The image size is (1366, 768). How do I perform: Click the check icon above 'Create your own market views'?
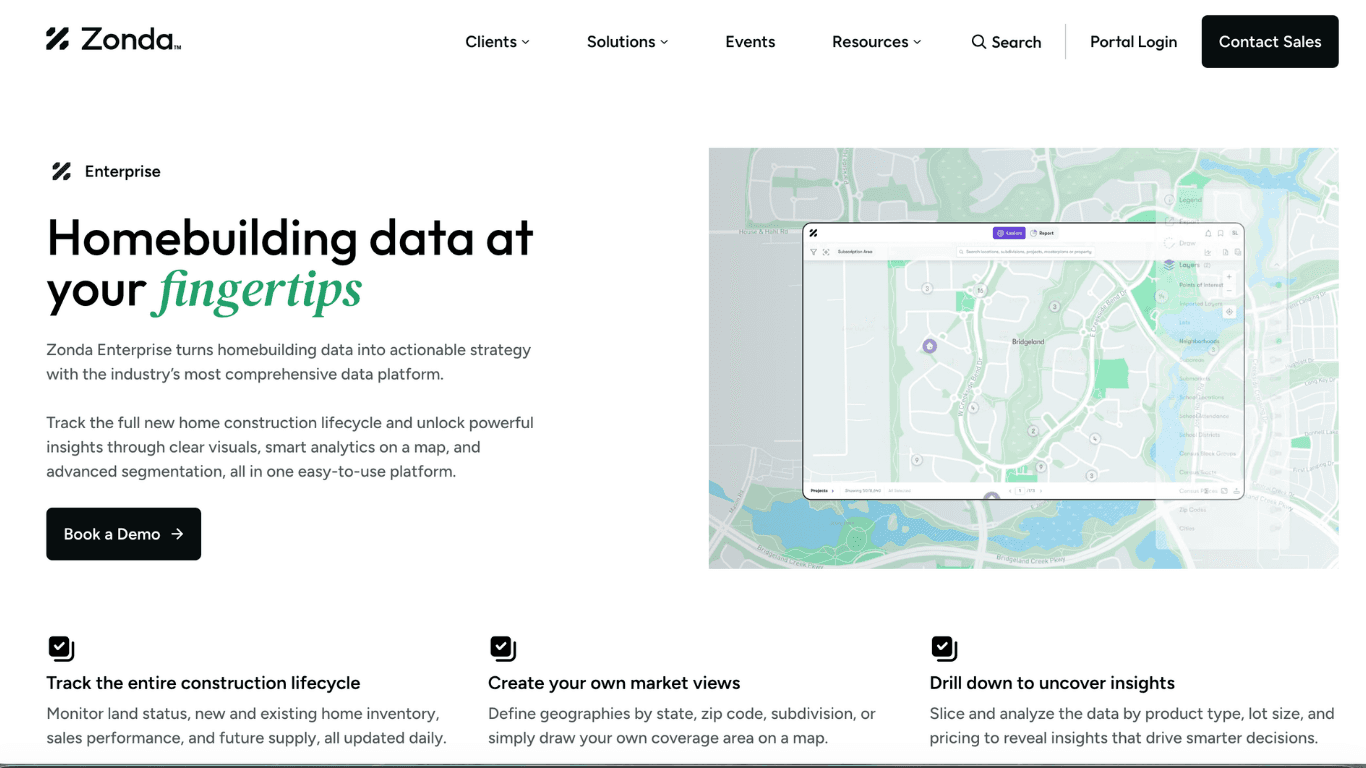click(x=503, y=649)
